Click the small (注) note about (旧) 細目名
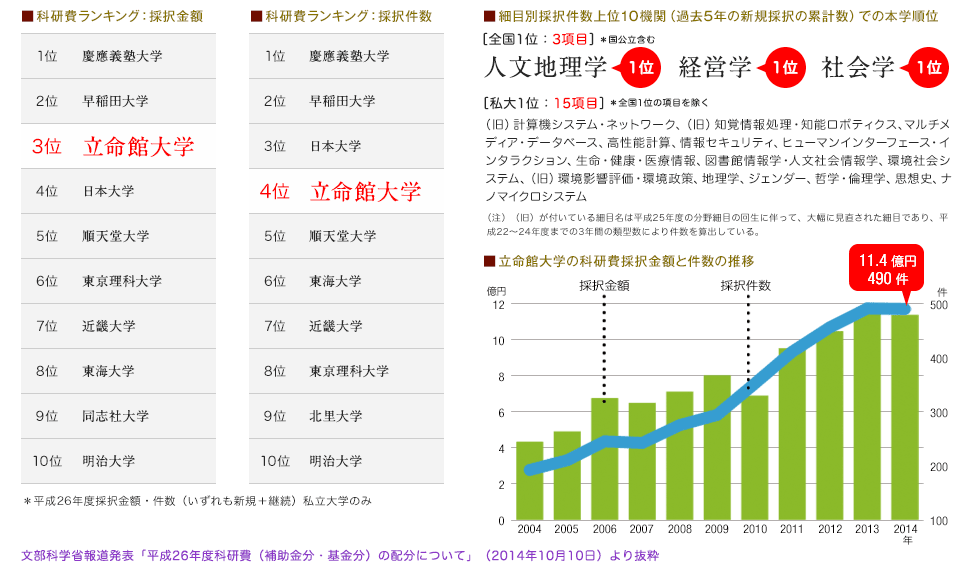Viewport: 966px width, 572px height. (717, 225)
